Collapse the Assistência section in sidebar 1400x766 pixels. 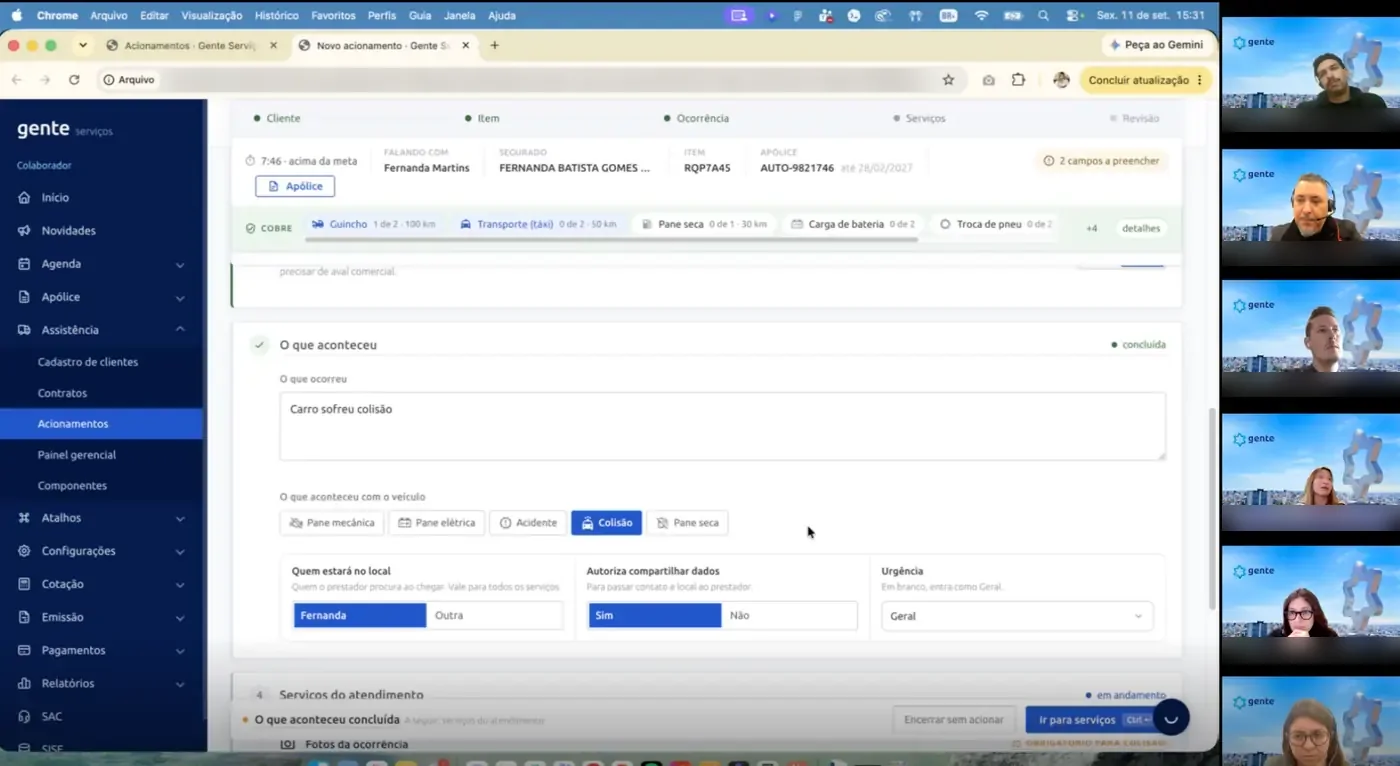(x=180, y=330)
